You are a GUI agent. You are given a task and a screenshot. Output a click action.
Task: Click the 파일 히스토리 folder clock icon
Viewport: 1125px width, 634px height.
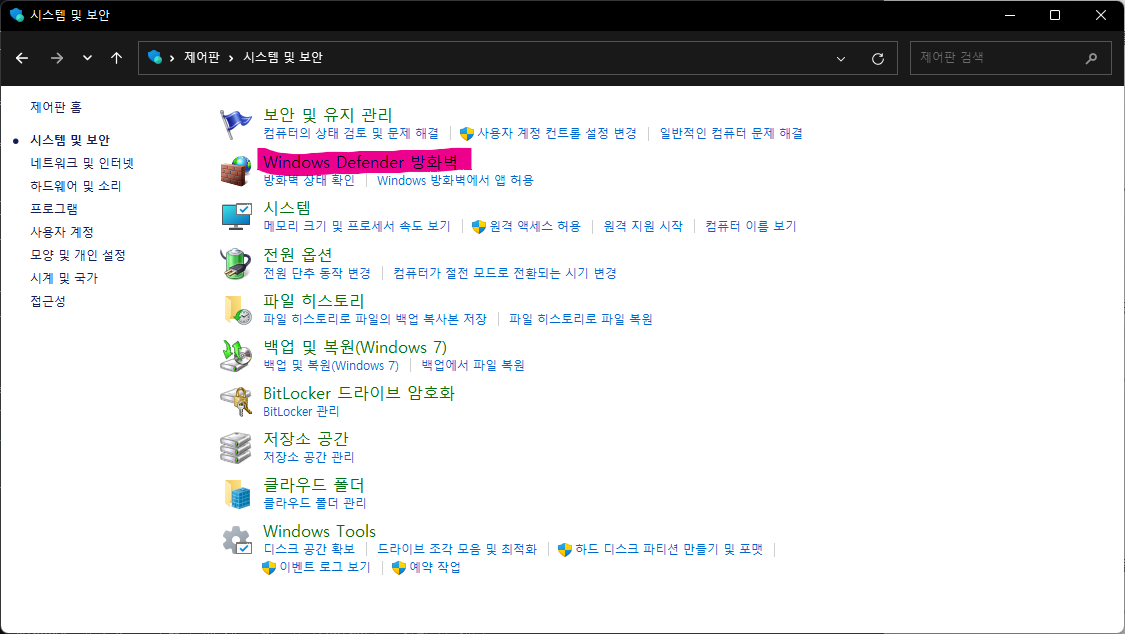point(237,310)
